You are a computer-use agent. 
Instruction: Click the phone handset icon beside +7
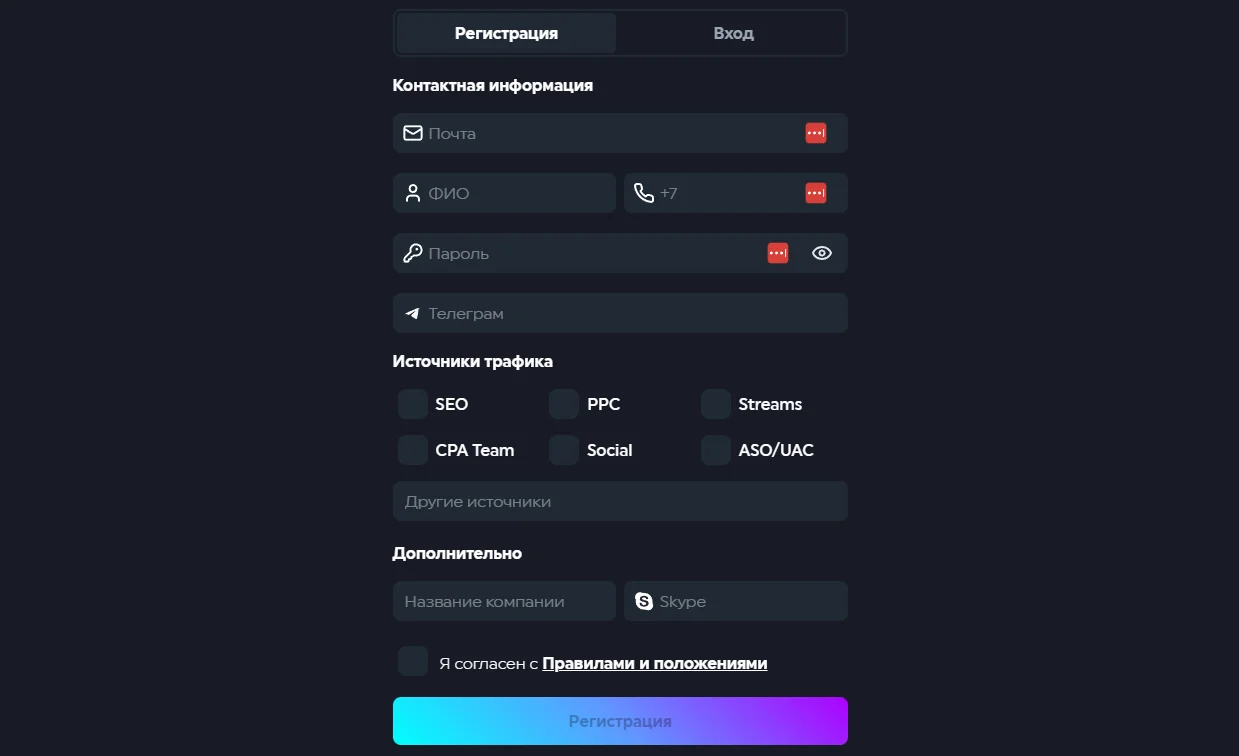(645, 193)
